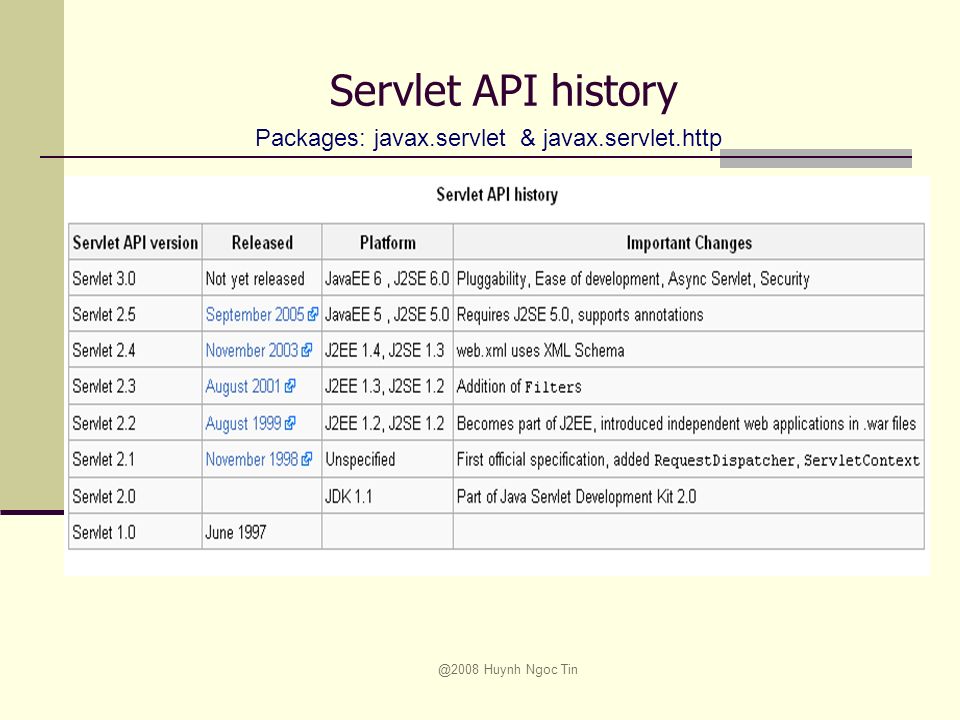Click the '@2008 Huynh Ngoc Tin' footer
Viewport: 960px width, 720px height.
tap(508, 669)
